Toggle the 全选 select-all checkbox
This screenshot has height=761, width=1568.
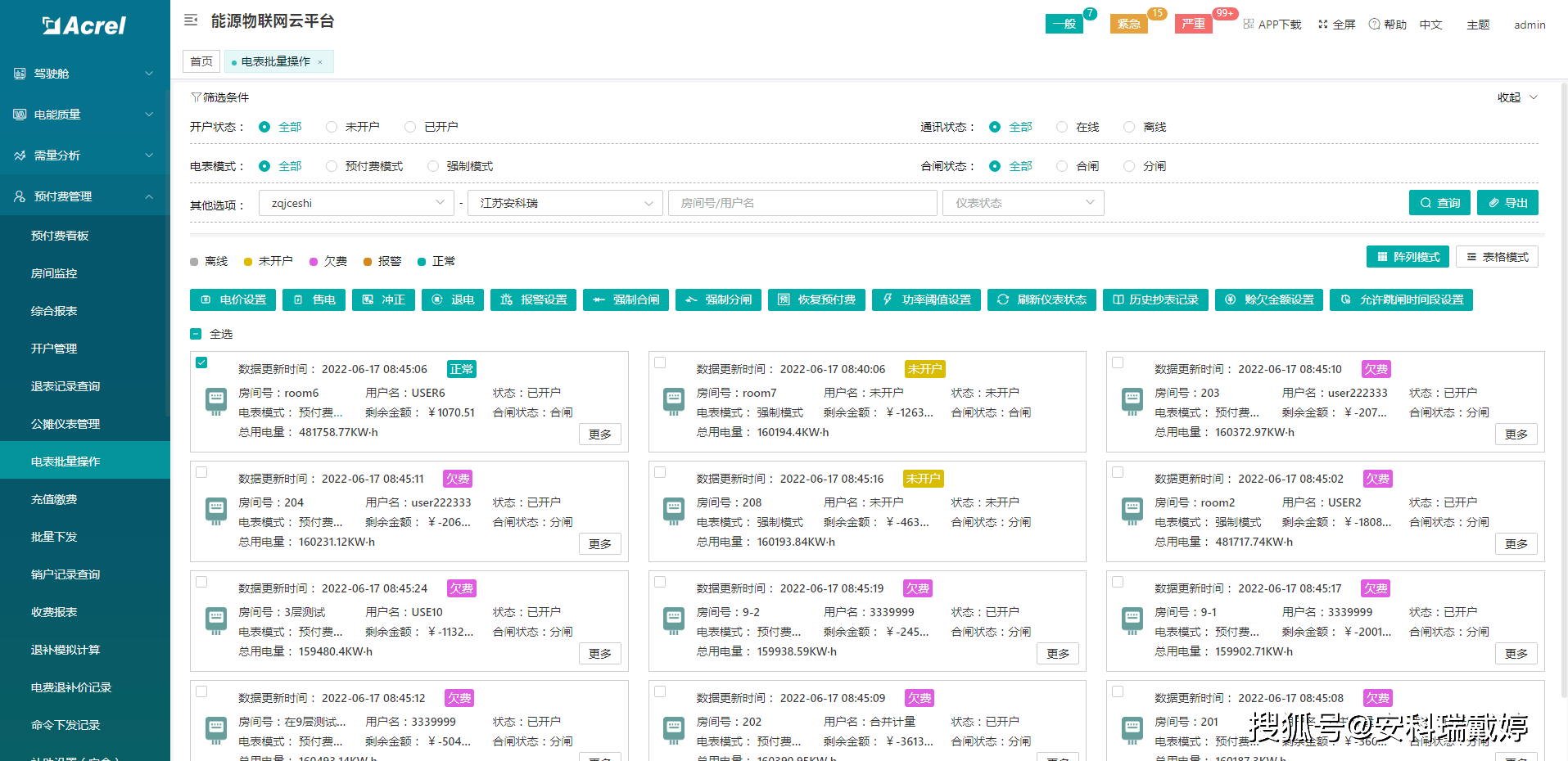pos(196,334)
